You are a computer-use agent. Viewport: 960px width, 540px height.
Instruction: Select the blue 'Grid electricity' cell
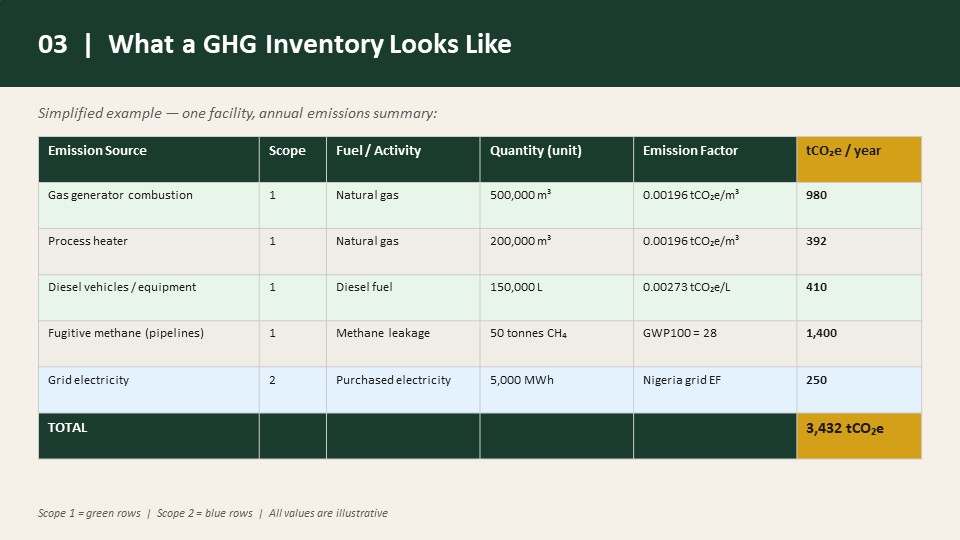(149, 390)
